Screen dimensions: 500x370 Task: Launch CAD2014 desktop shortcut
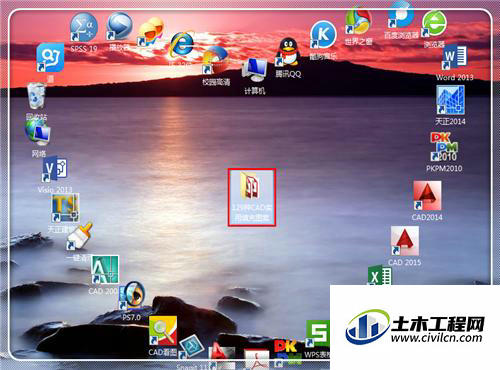tap(427, 195)
